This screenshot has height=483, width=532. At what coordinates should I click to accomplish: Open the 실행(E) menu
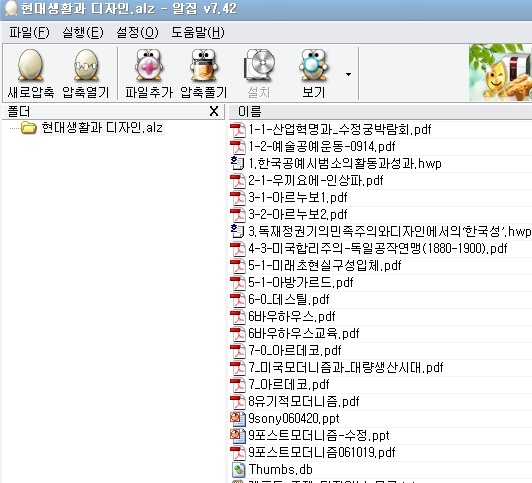[x=83, y=33]
